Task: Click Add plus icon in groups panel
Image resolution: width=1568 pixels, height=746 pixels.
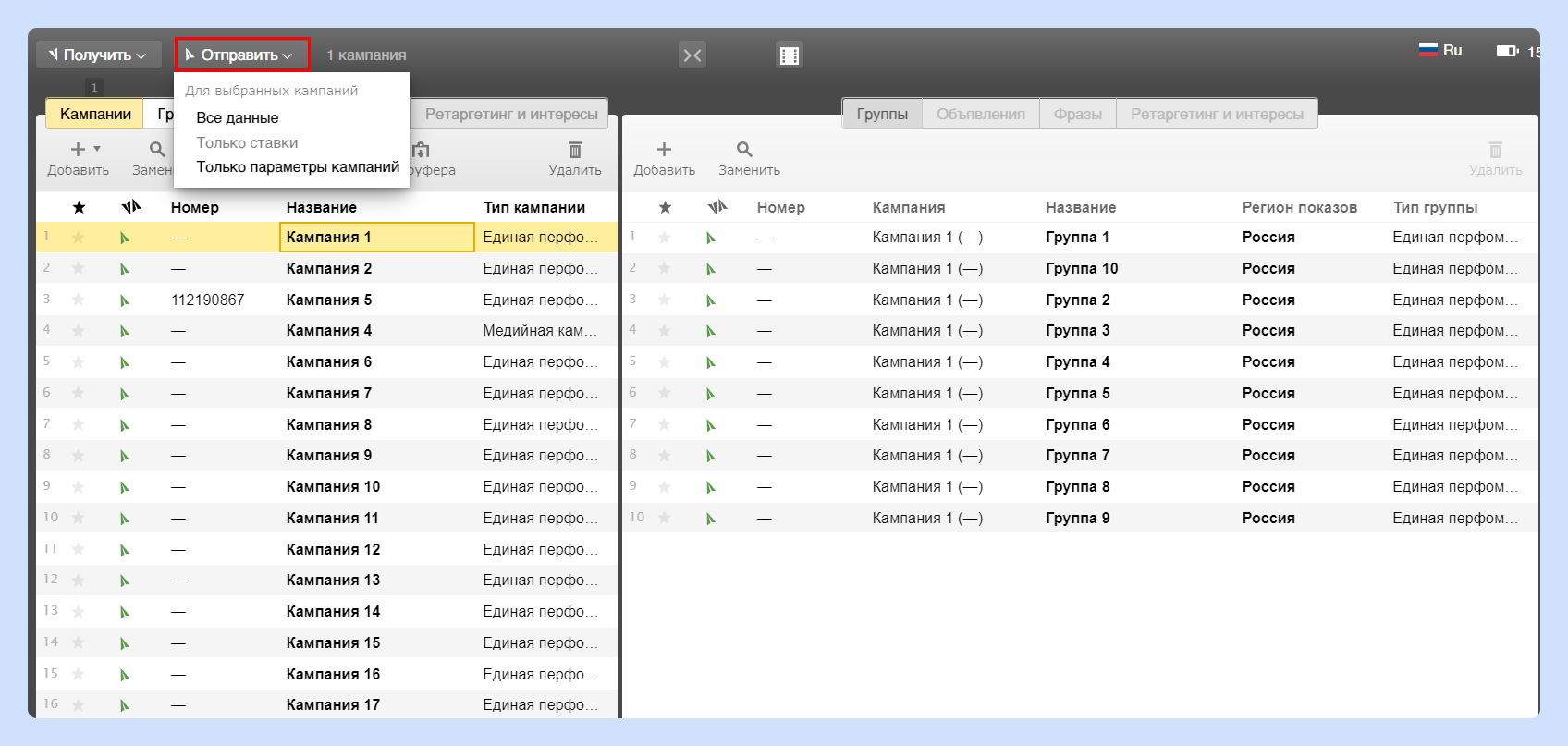Action: tap(664, 149)
